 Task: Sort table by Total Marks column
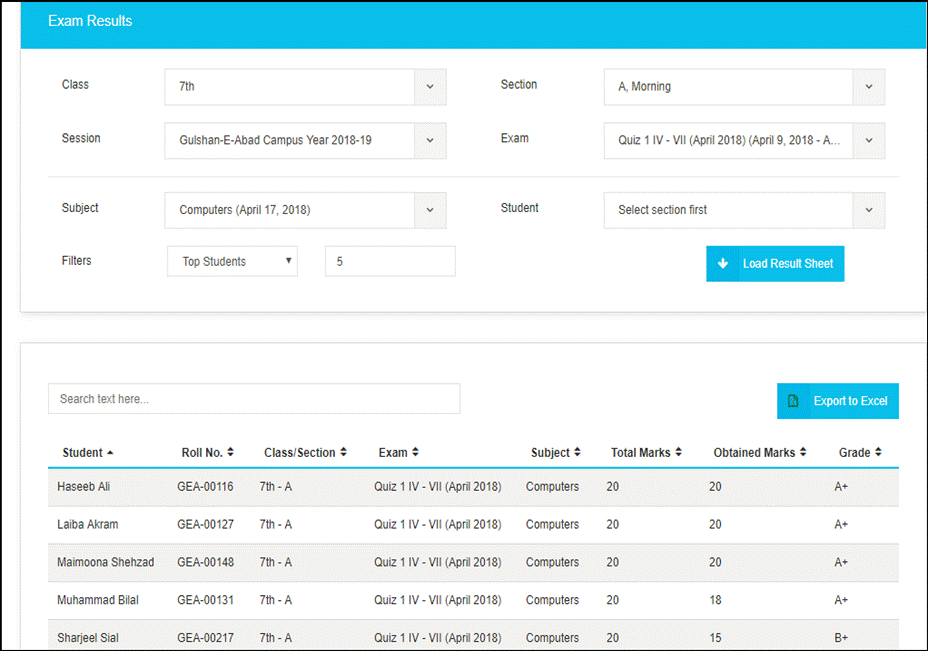[646, 453]
